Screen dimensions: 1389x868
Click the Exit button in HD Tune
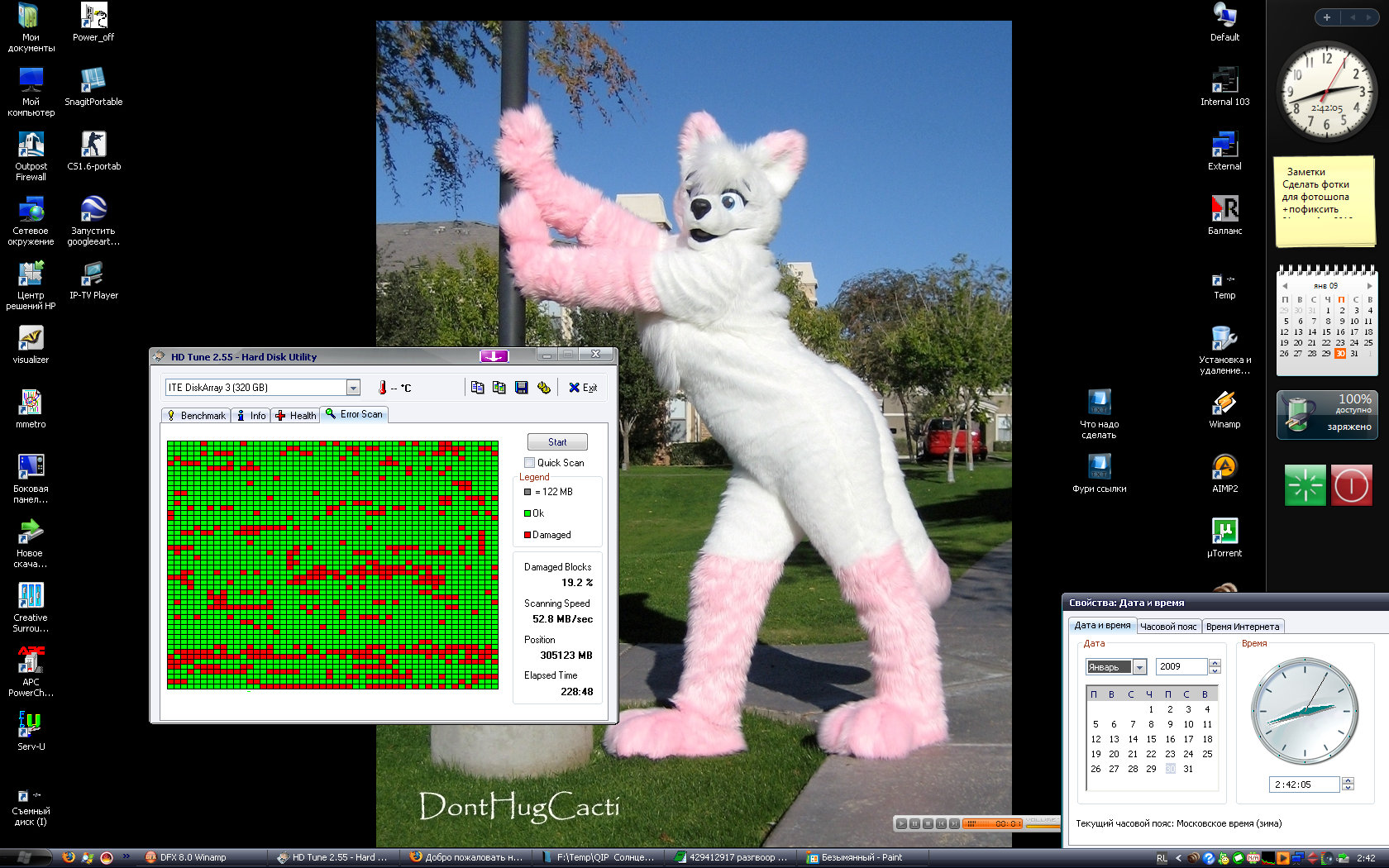point(583,388)
